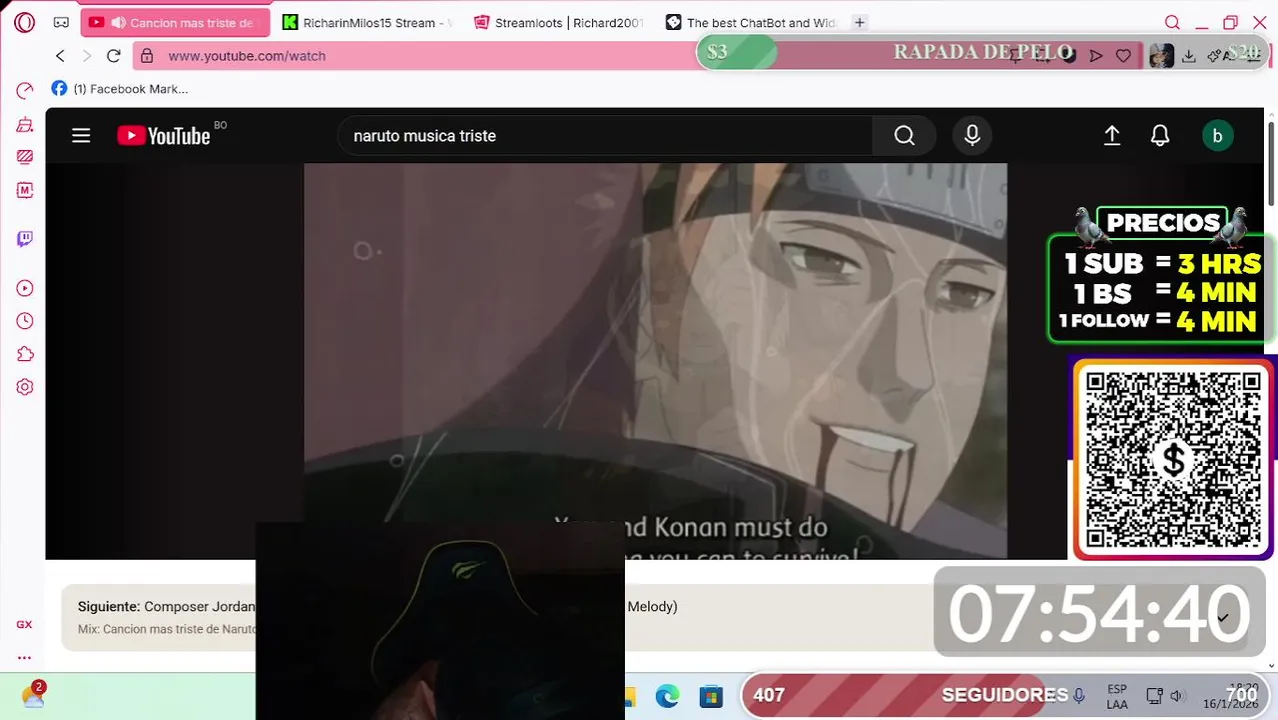Open the Opera GX main menu logo
Screen dimensions: 1278x720
(x=24, y=22)
